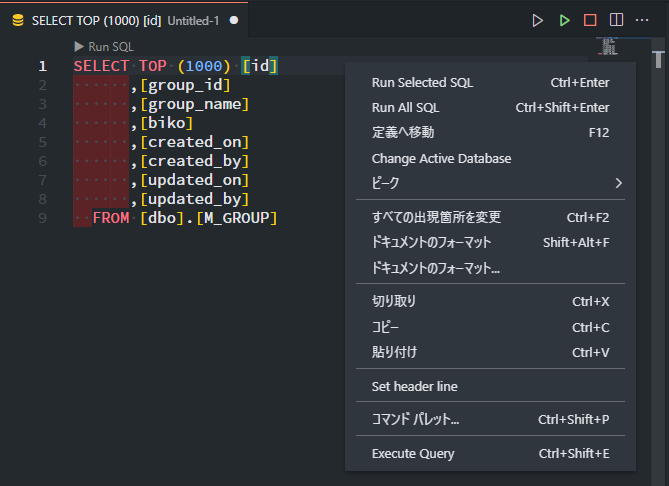
Task: Split the editor with the split icon
Action: 617,20
